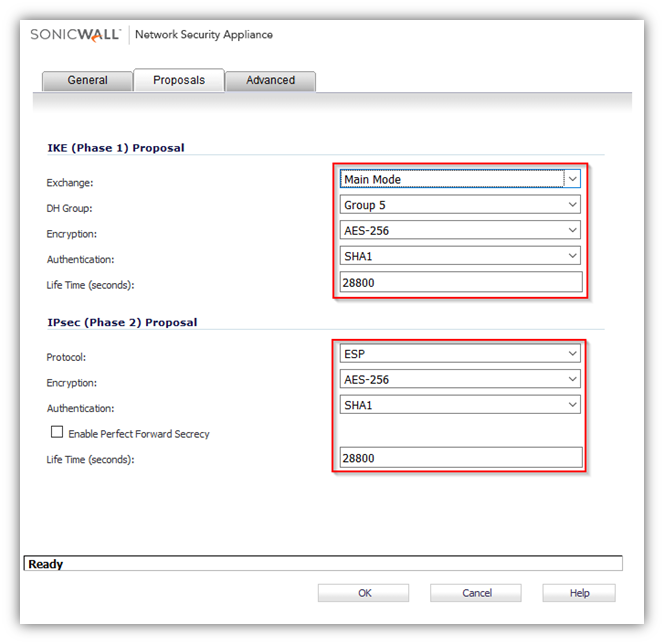Screen dimensions: 664x644
Task: Expand Phase 1 Authentication dropdown
Action: tap(459, 257)
